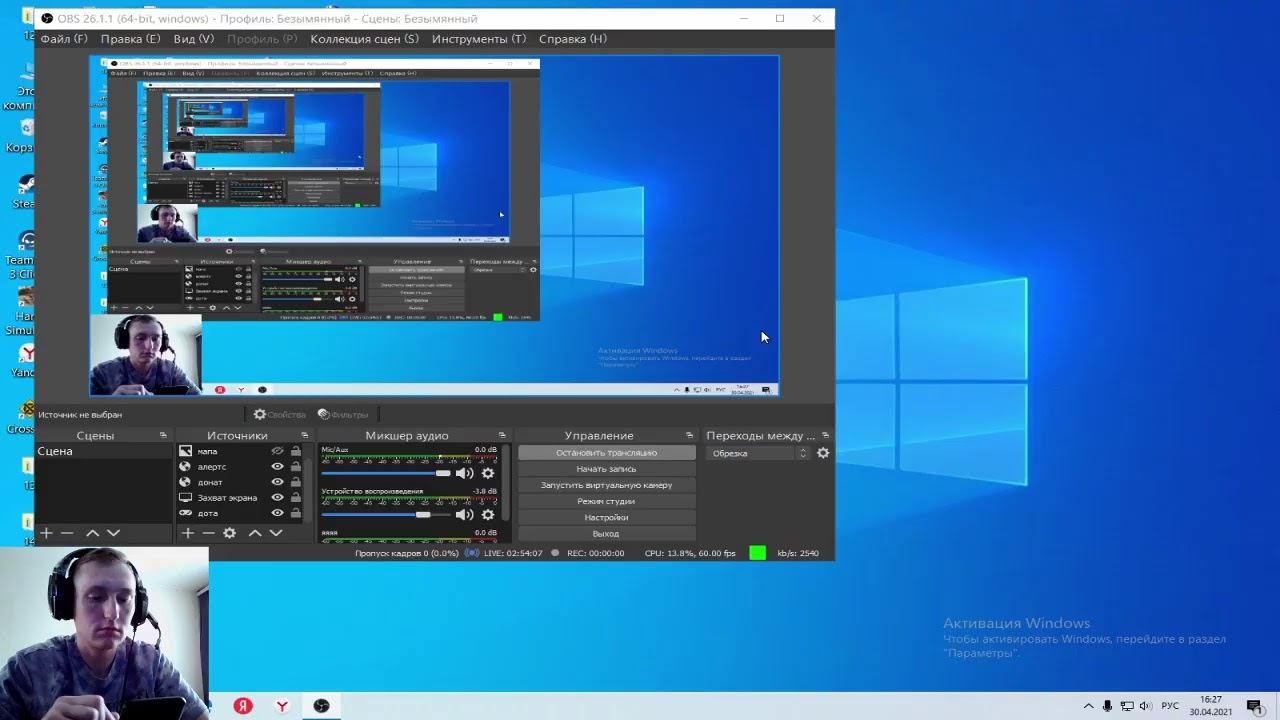The height and width of the screenshot is (720, 1280).
Task: Mute the Устройство воспроизведения speaker icon
Action: pos(464,515)
